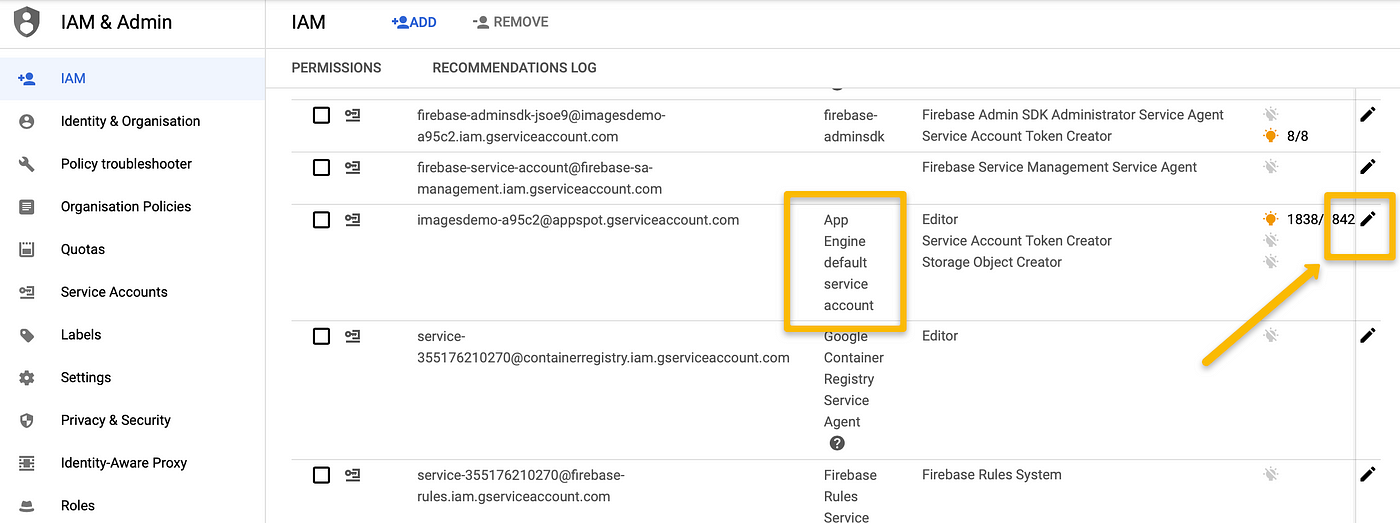Click the Identity & Organisation person icon
1400x523 pixels.
27,121
